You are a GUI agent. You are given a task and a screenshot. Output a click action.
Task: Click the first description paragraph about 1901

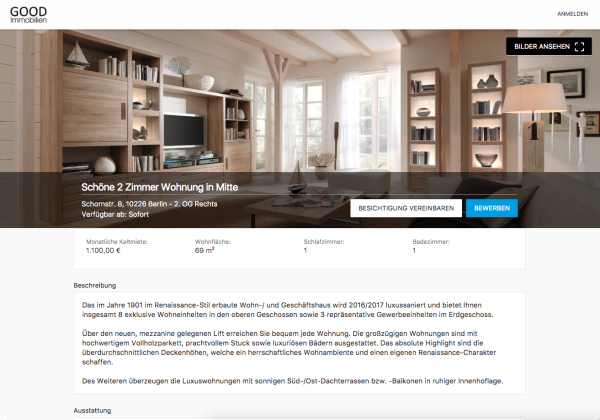[287, 310]
